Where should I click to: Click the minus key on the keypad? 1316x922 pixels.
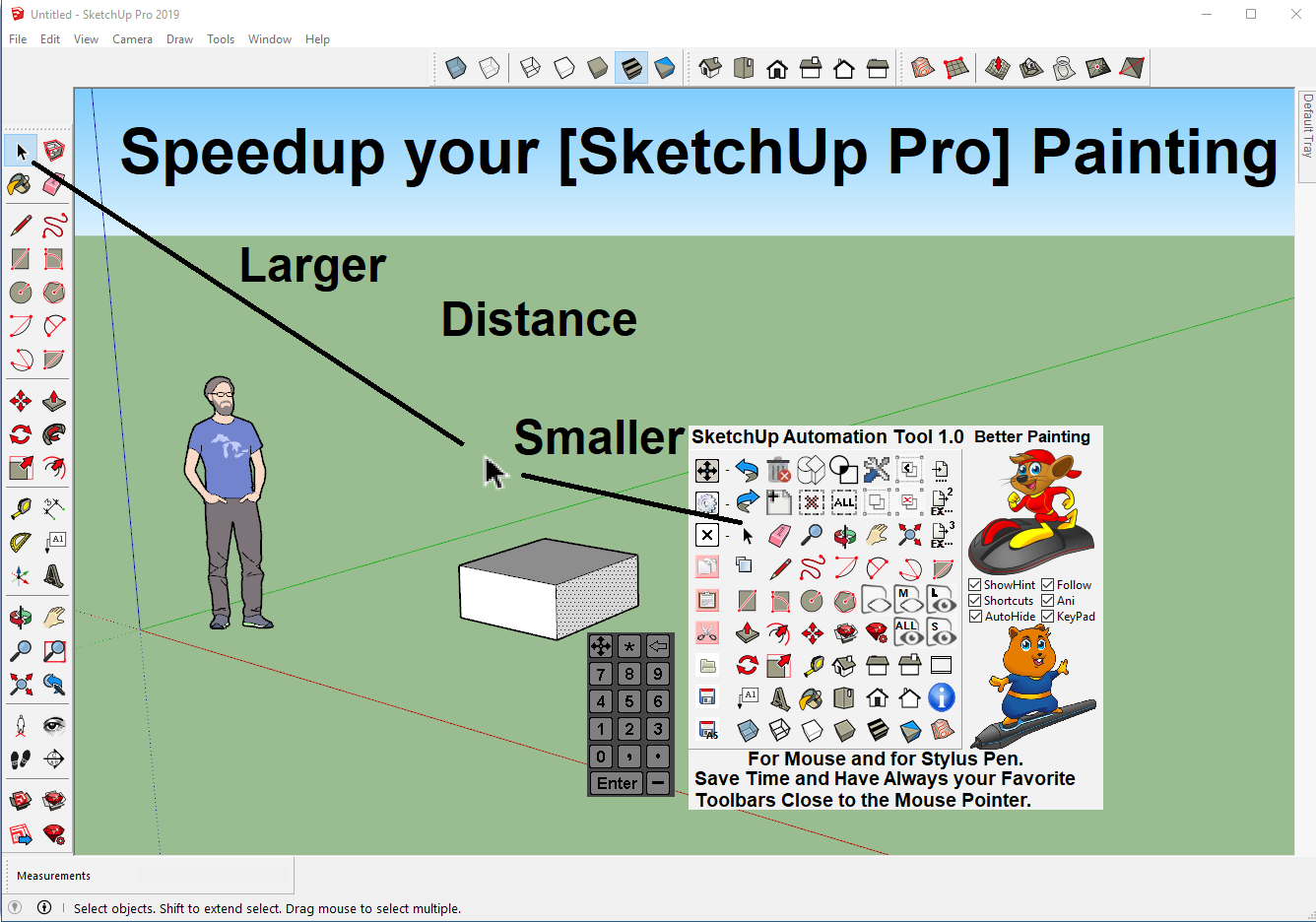click(658, 783)
